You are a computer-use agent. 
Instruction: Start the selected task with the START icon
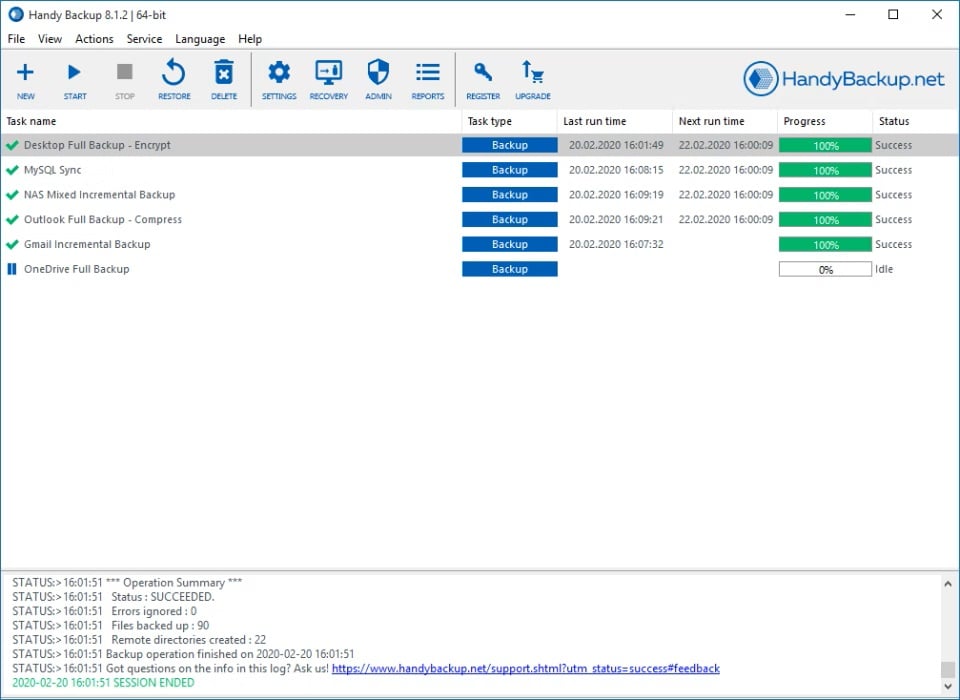point(75,80)
